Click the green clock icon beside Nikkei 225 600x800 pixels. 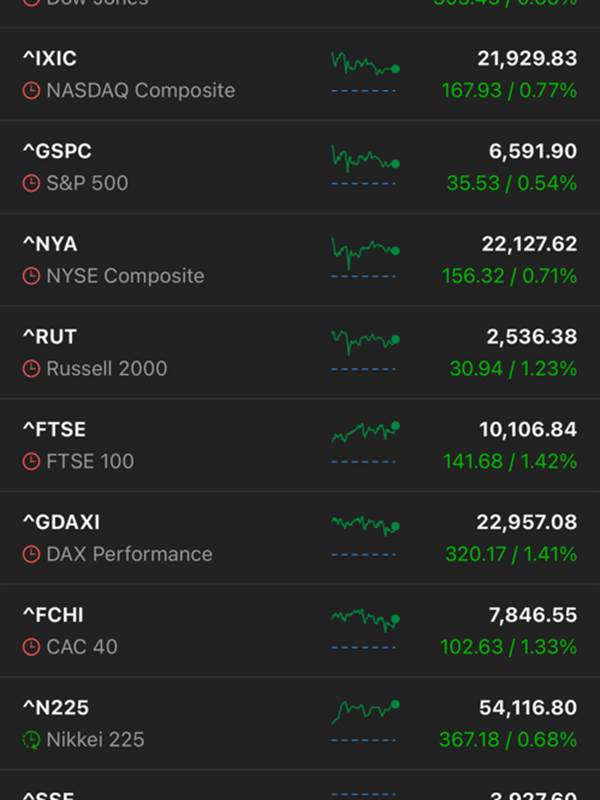[x=31, y=740]
